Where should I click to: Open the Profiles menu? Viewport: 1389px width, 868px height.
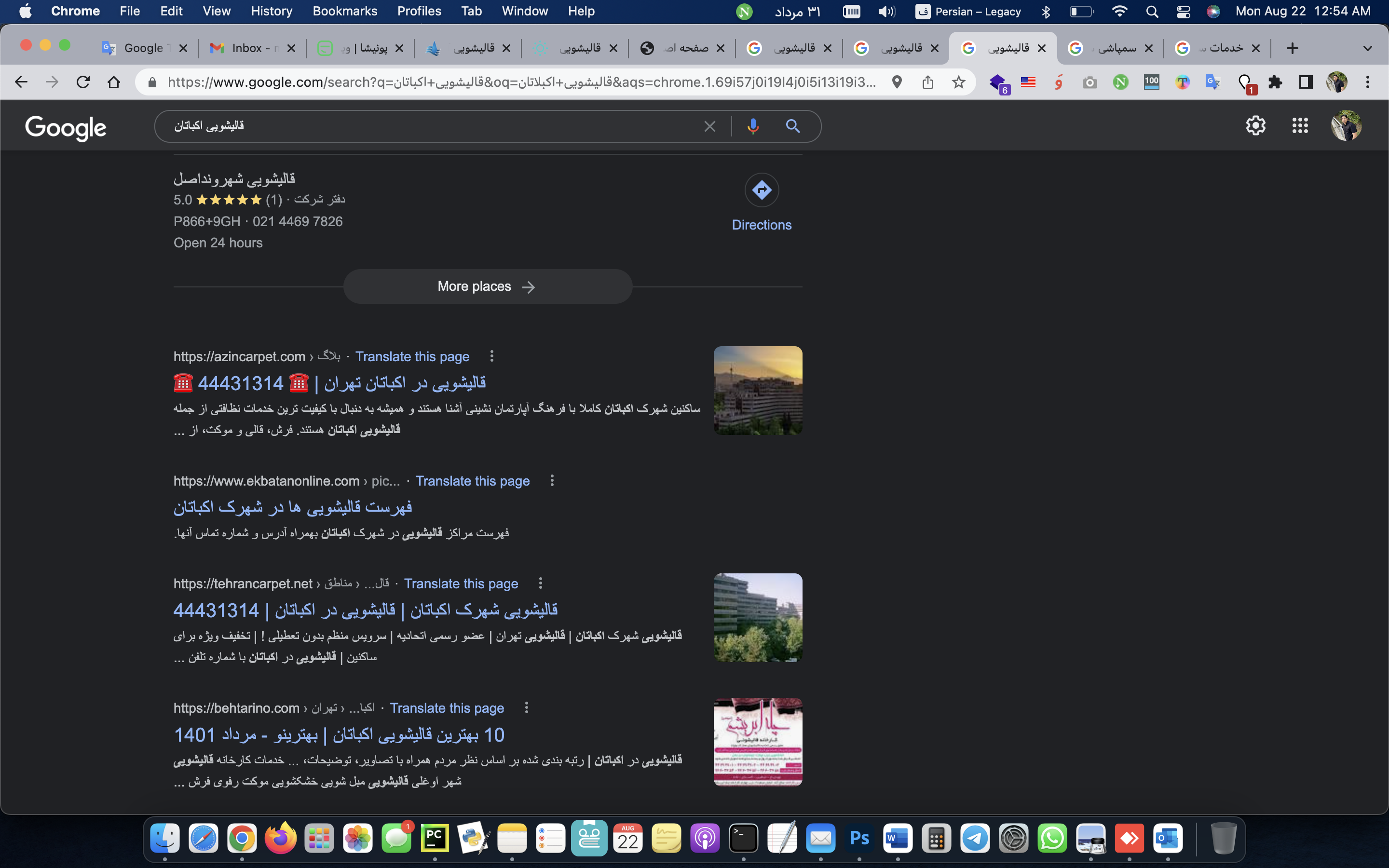point(419,12)
